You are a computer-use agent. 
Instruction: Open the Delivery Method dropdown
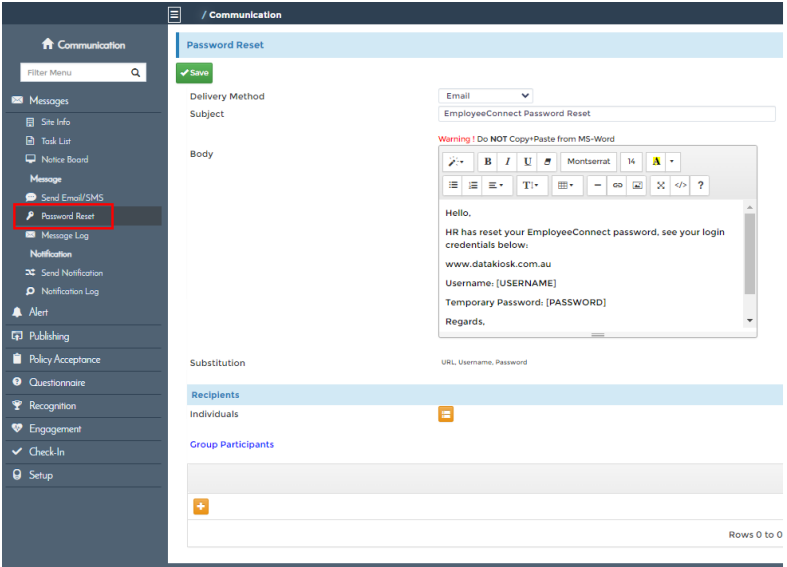click(x=485, y=96)
